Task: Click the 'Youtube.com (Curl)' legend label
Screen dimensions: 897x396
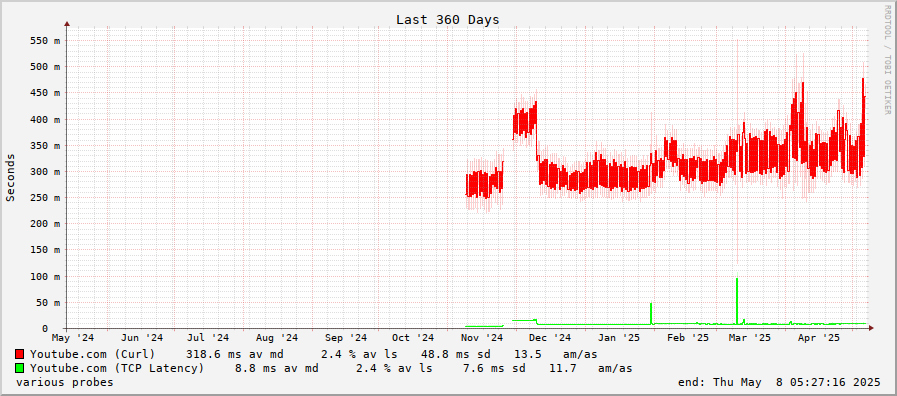Action: (x=93, y=354)
